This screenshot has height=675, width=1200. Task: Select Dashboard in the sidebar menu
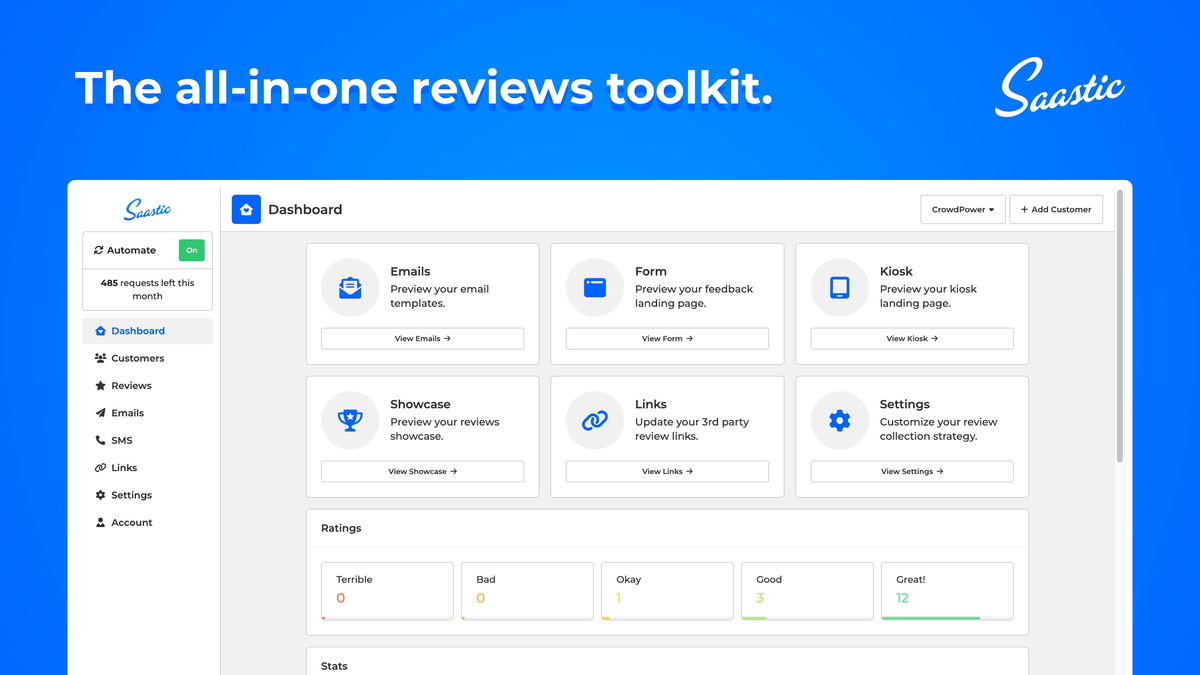pos(137,330)
